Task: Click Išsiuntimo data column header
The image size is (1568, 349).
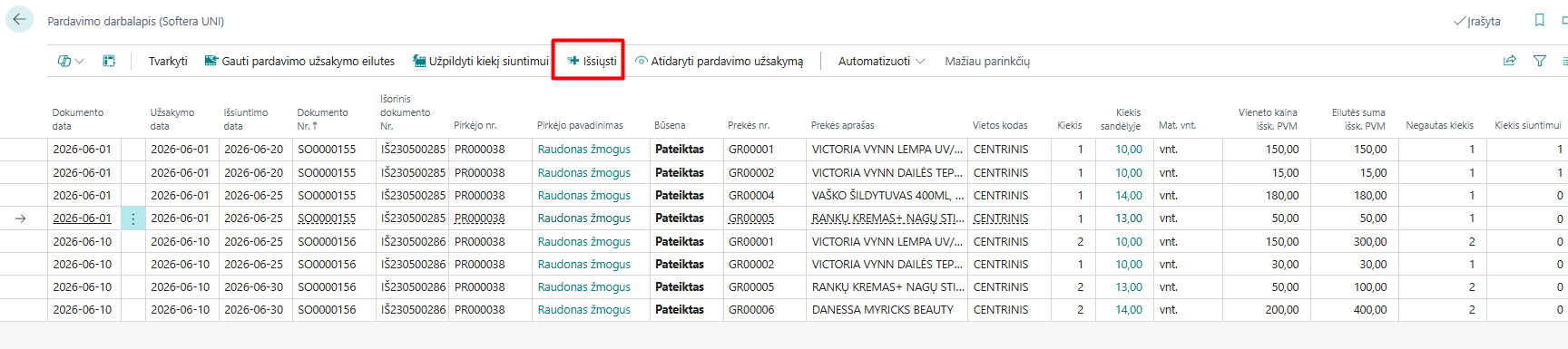Action: [x=246, y=119]
